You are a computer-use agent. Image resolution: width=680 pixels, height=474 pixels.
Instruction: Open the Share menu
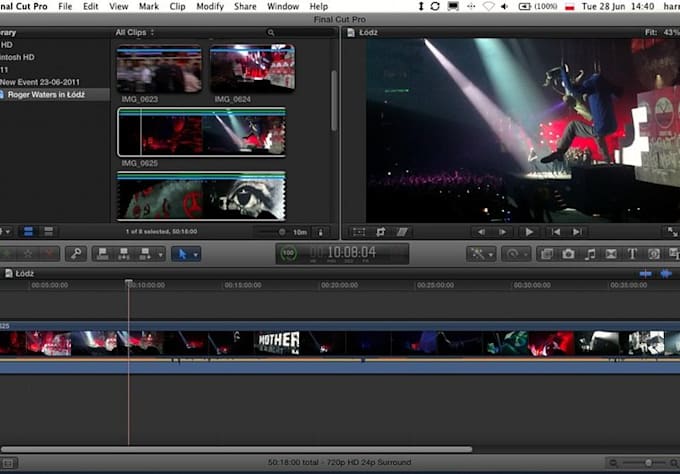pyautogui.click(x=245, y=7)
